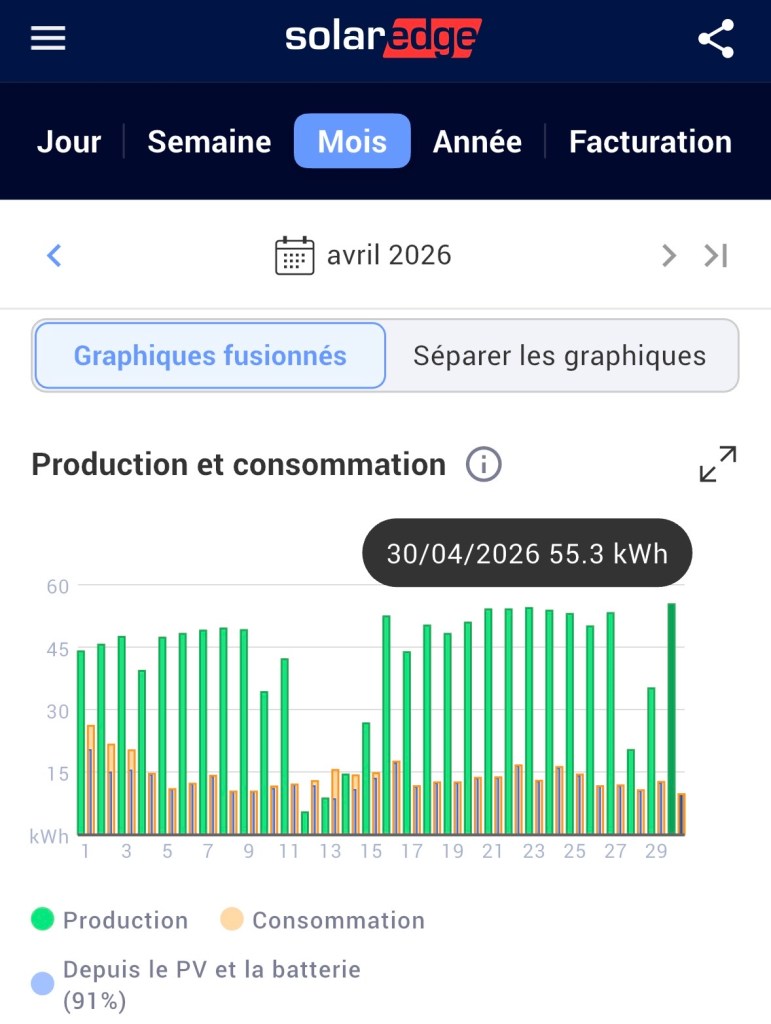Toggle the Production legend series

(x=110, y=920)
